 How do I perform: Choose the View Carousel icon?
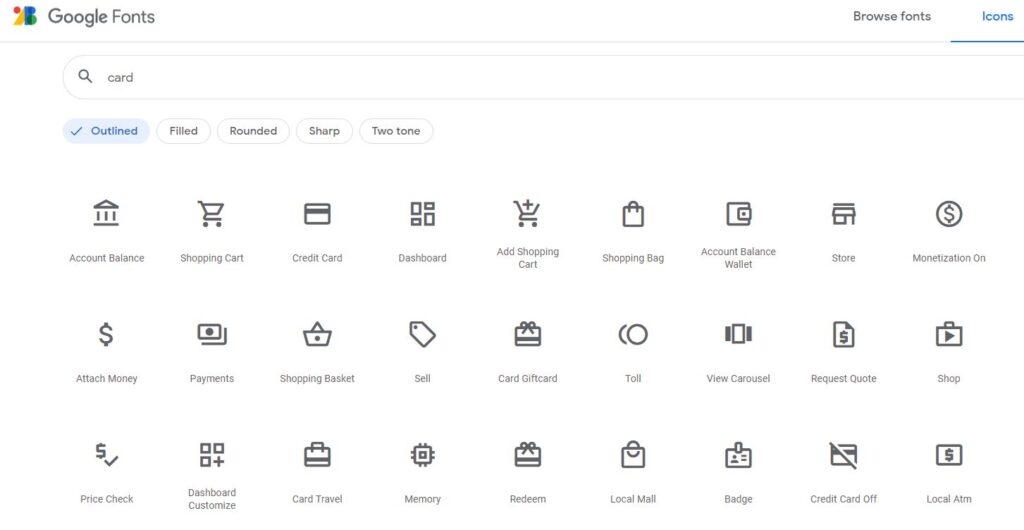tap(739, 334)
